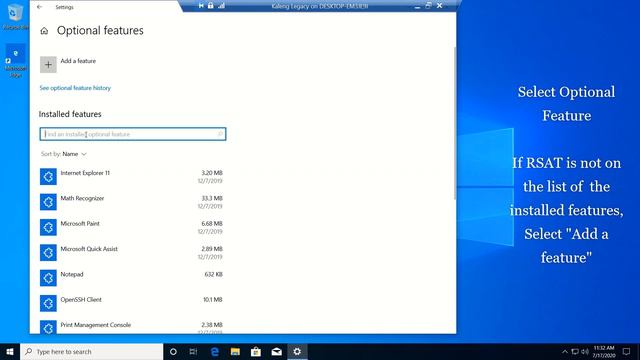Launch Microsoft Edge from the taskbar
This screenshot has height=360, width=640.
(x=215, y=351)
